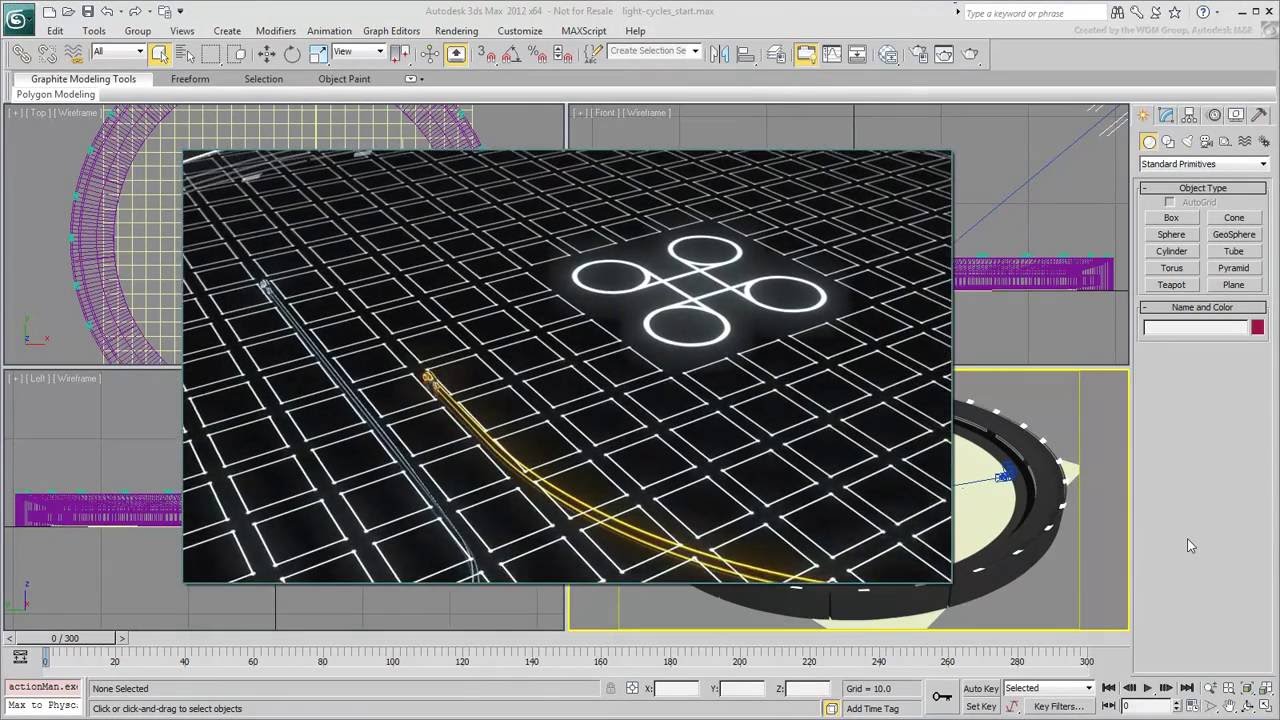Toggle Auto Key animation mode
This screenshot has height=720, width=1280.
point(981,688)
